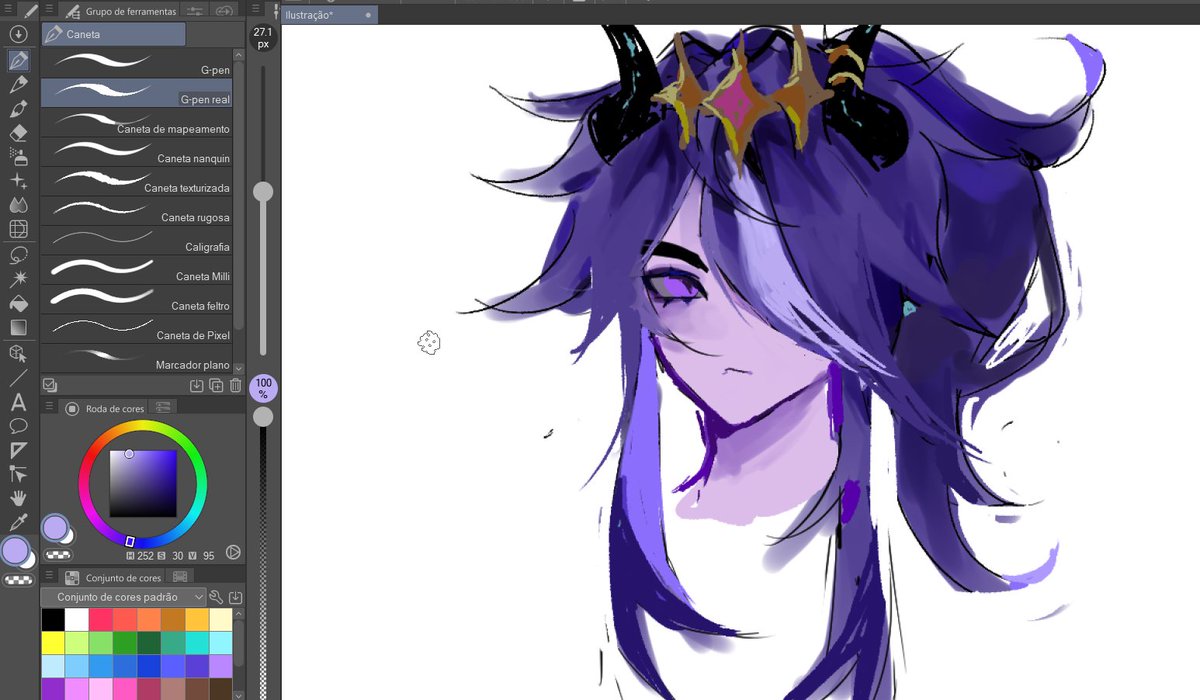The height and width of the screenshot is (700, 1200).
Task: Open color set wrench settings icon
Action: tap(216, 597)
